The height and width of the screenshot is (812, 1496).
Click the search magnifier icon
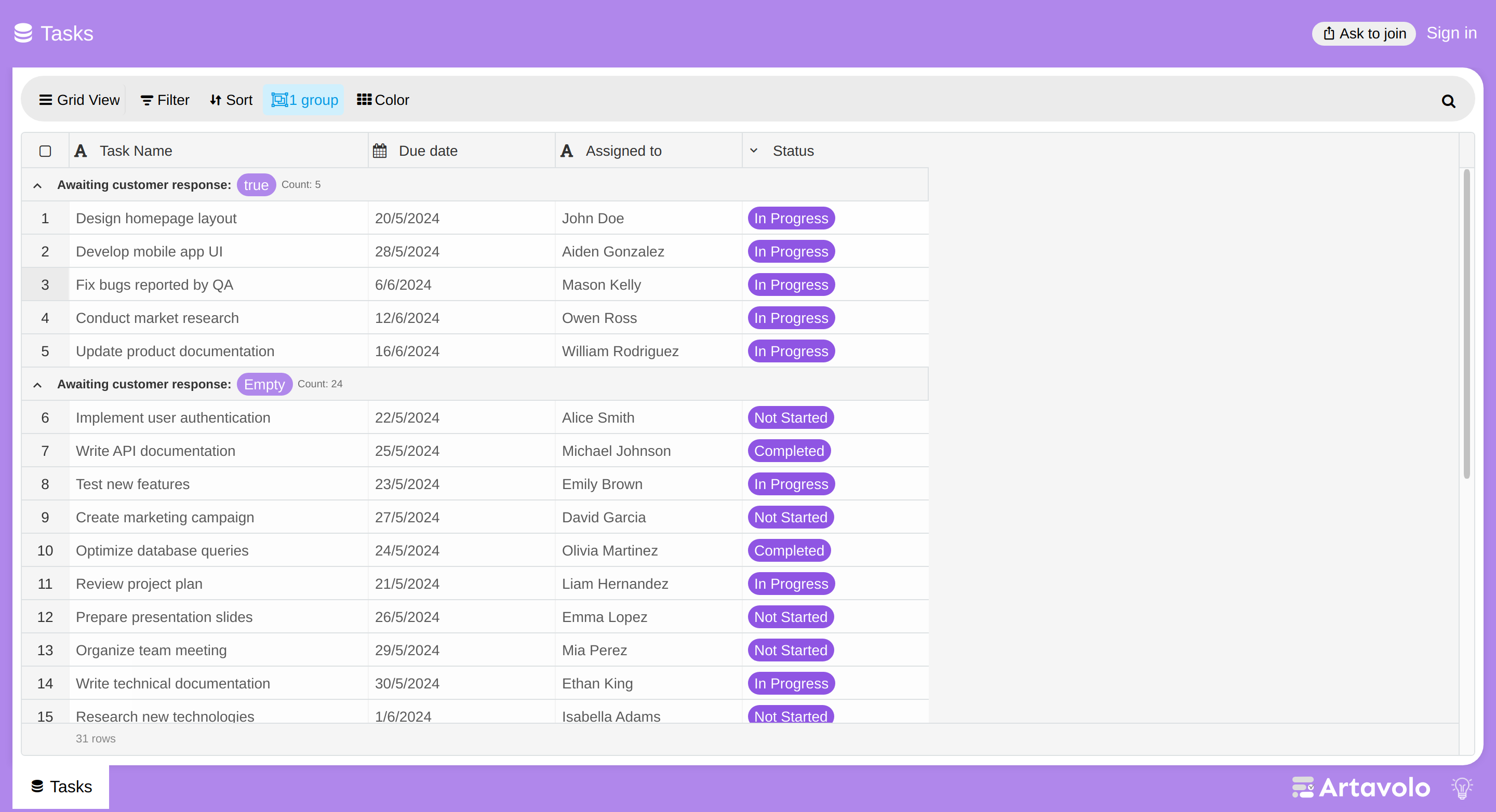tap(1448, 101)
